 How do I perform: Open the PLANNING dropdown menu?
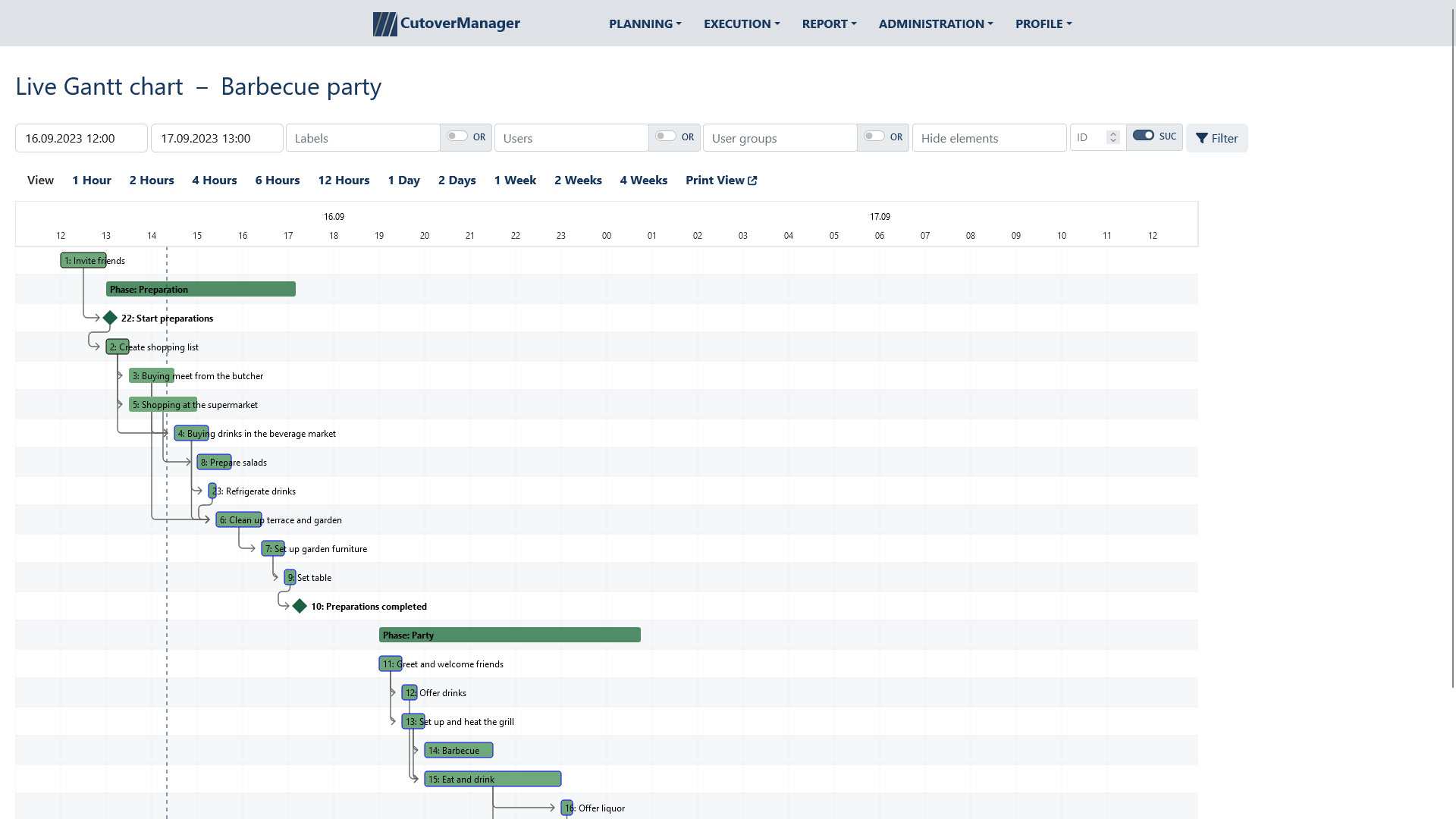click(644, 23)
